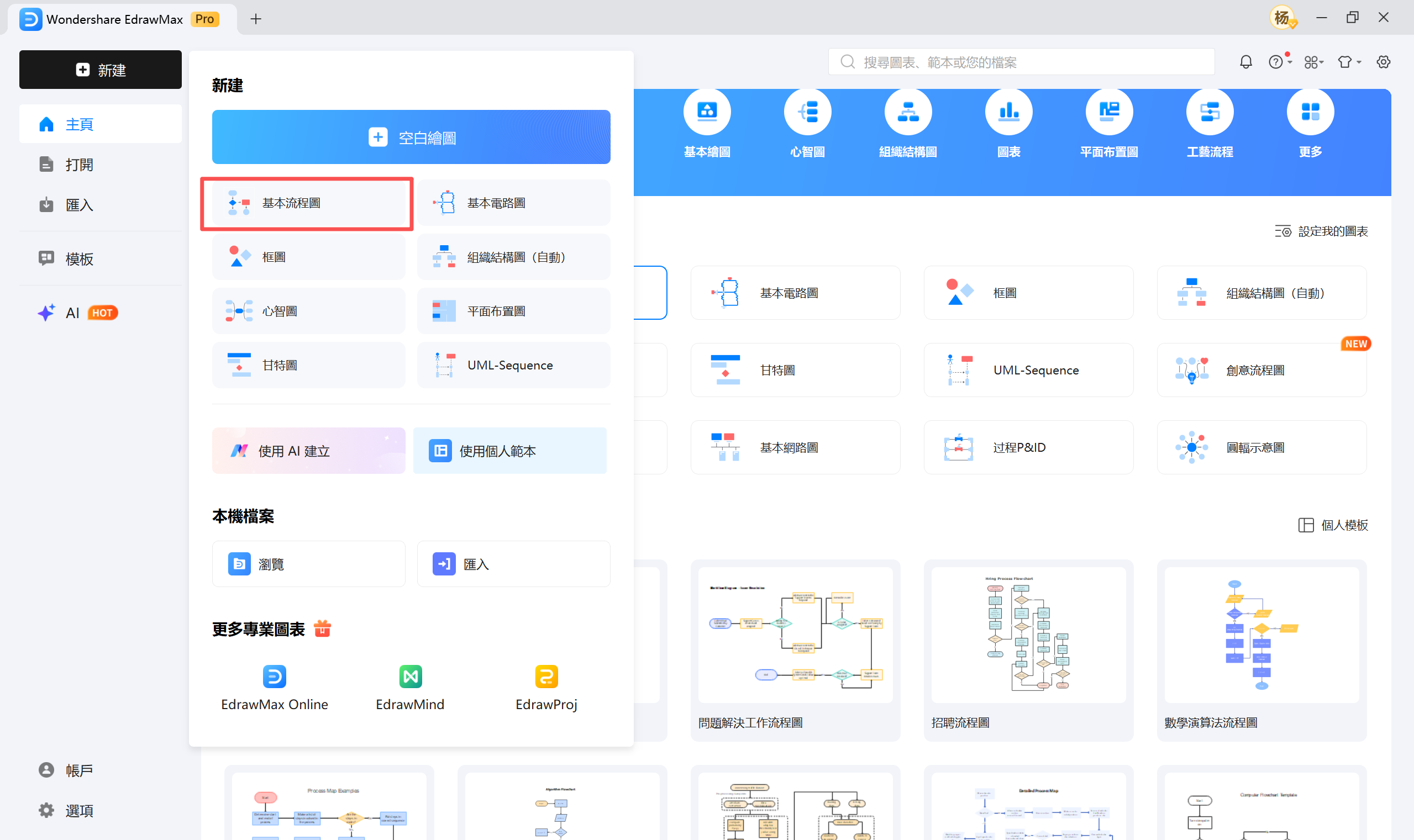Click the notification bell icon

point(1245,62)
